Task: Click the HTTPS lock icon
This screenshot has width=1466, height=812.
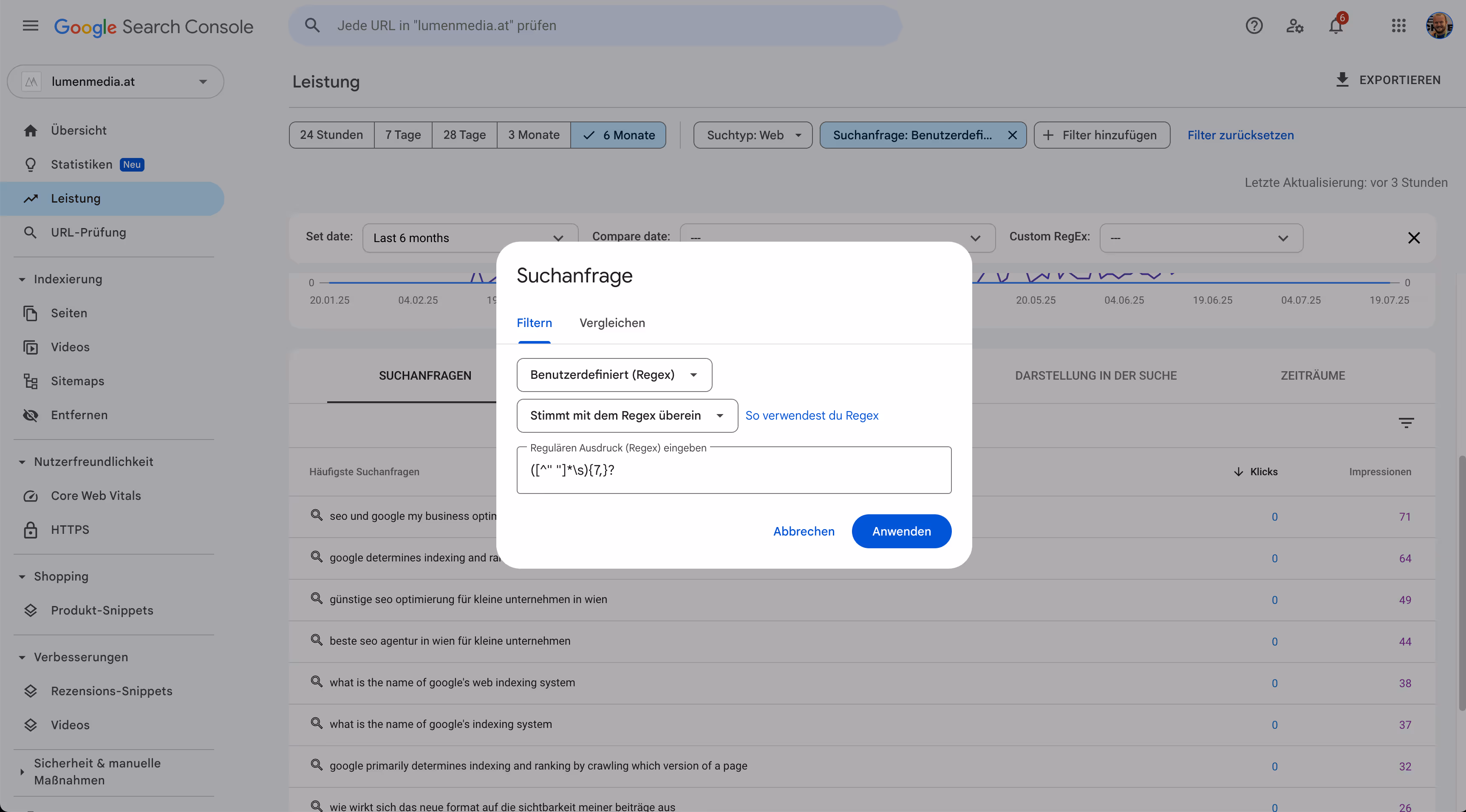Action: coord(31,530)
